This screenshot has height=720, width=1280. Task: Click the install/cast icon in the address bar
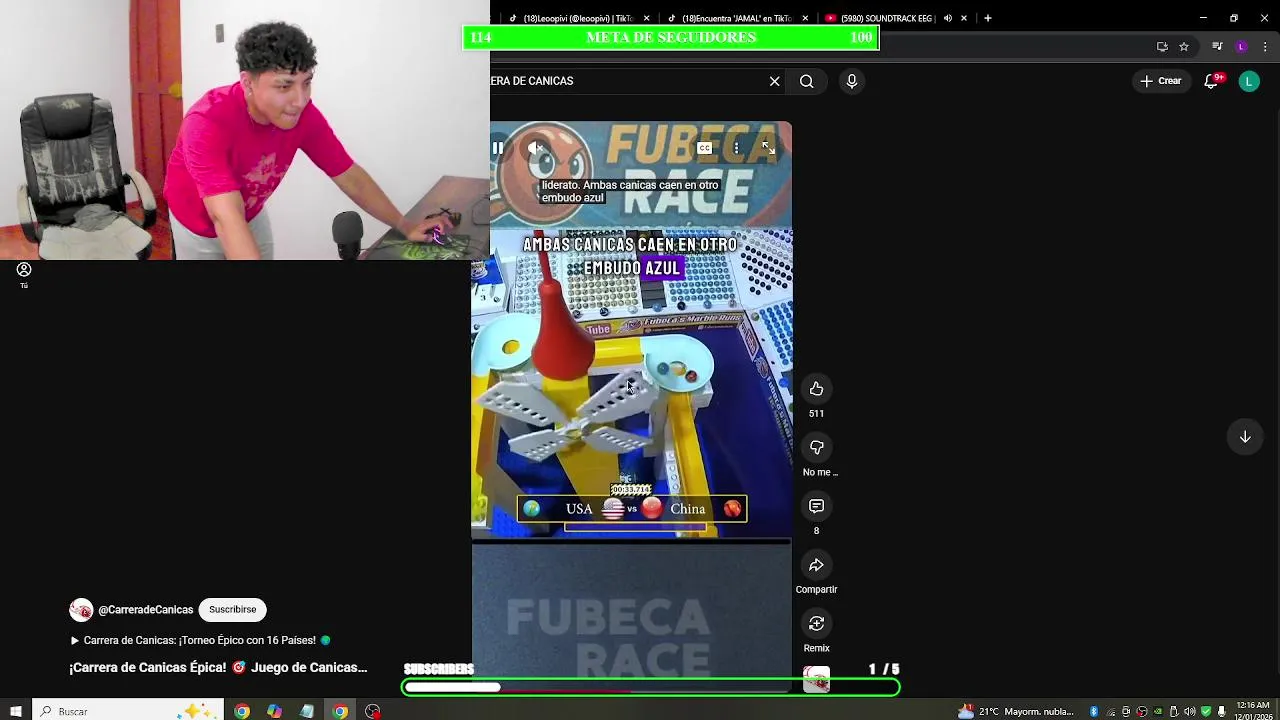[1162, 46]
